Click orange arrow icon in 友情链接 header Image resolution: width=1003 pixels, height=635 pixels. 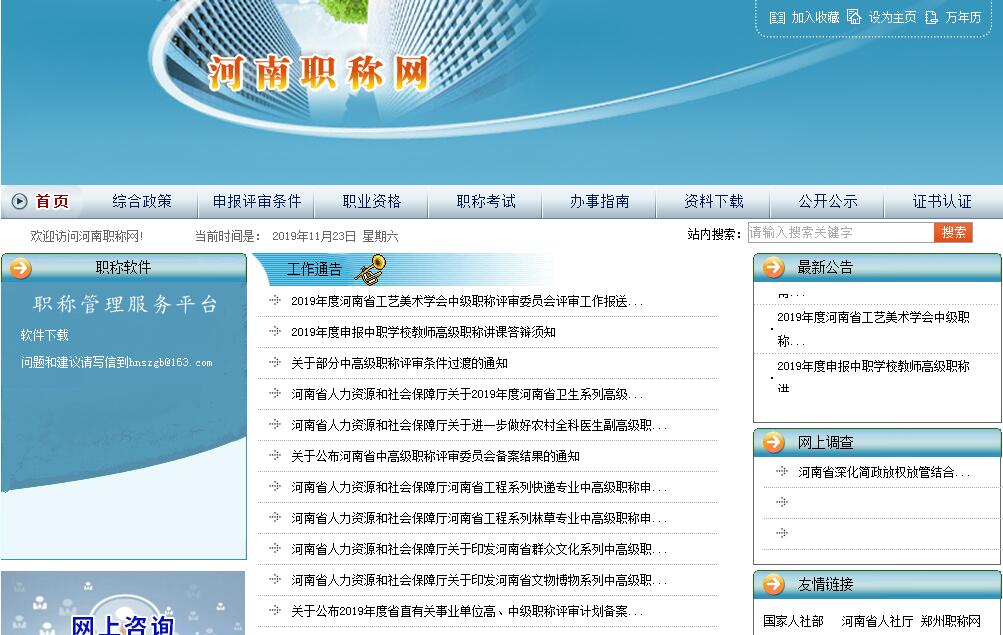[773, 585]
